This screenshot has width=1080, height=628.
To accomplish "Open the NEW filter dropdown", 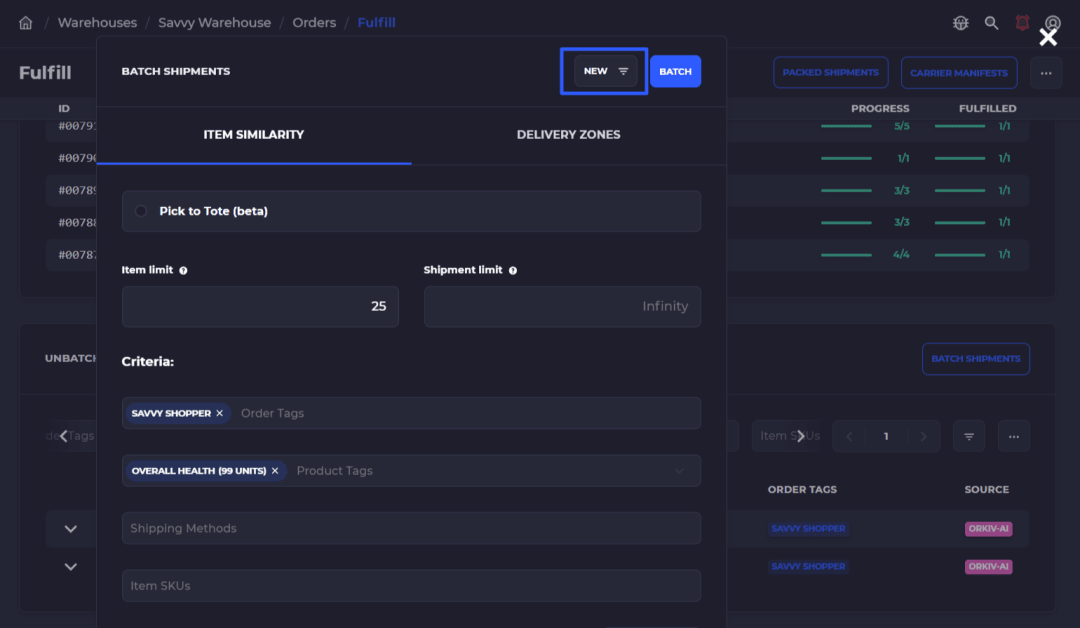I will click(x=605, y=71).
